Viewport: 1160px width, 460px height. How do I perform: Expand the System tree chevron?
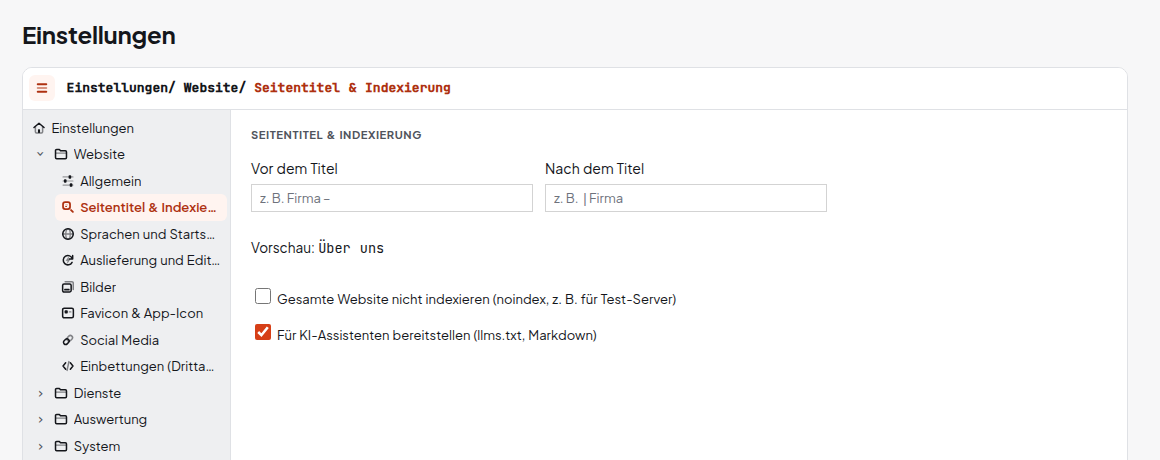(41, 446)
